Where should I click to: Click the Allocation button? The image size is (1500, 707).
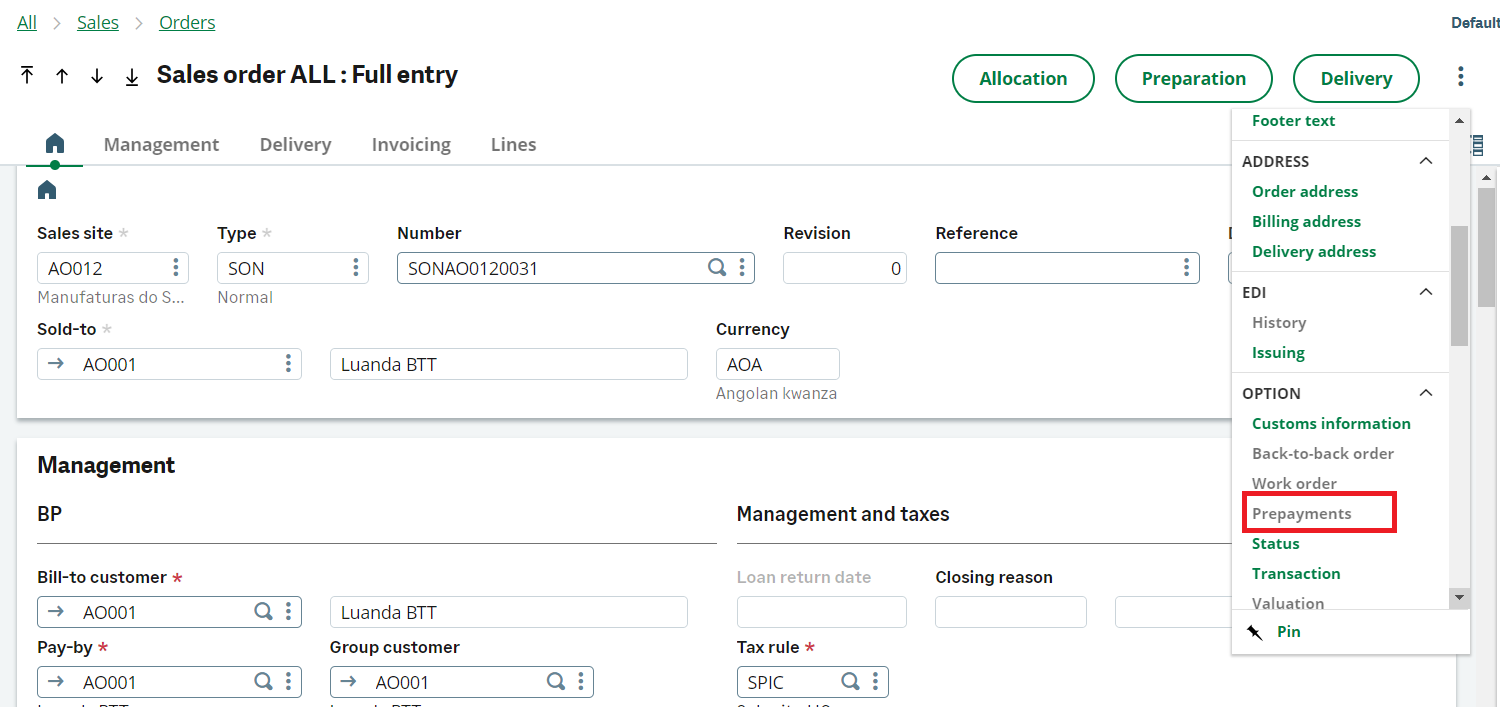tap(1023, 78)
